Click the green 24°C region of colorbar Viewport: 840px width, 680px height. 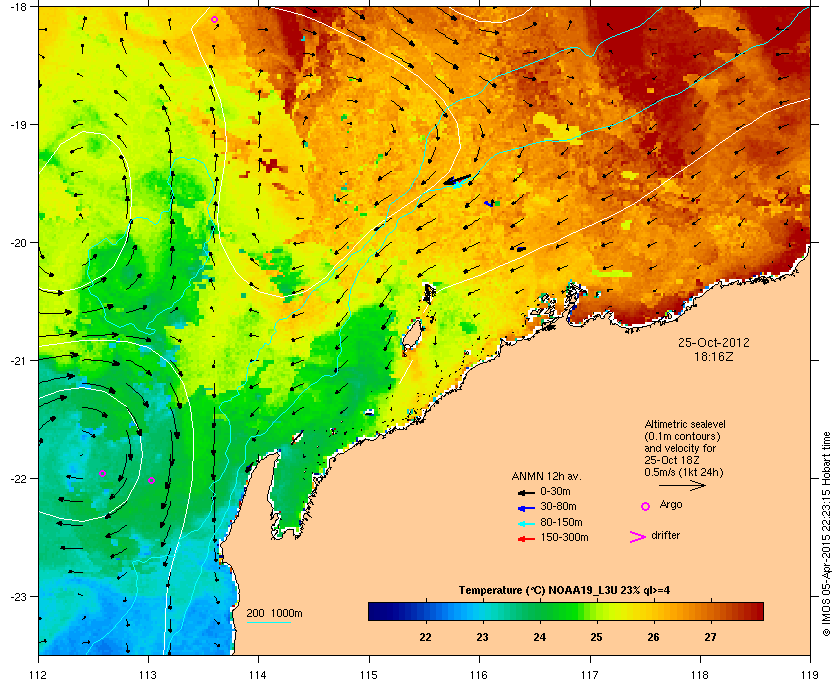539,611
